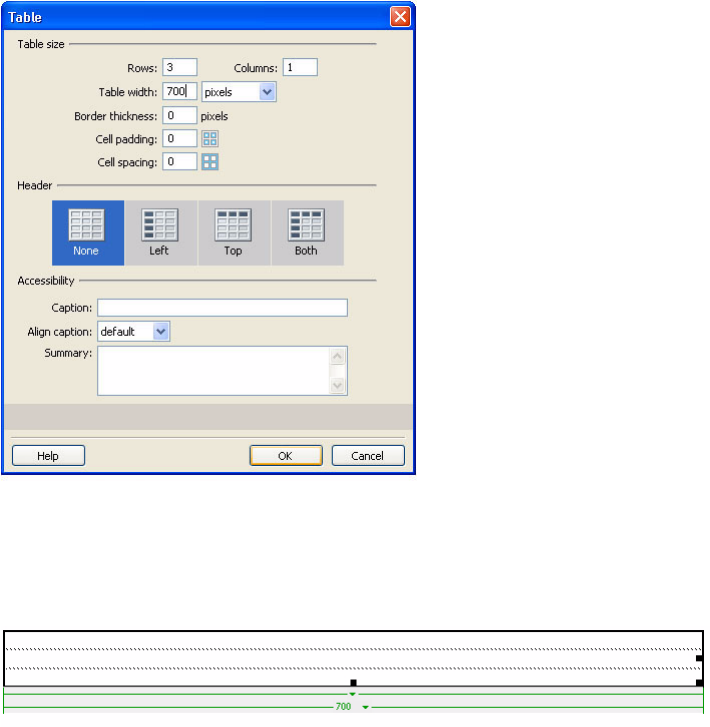This screenshot has width=710, height=727.
Task: Click the Table width input field
Action: click(181, 92)
